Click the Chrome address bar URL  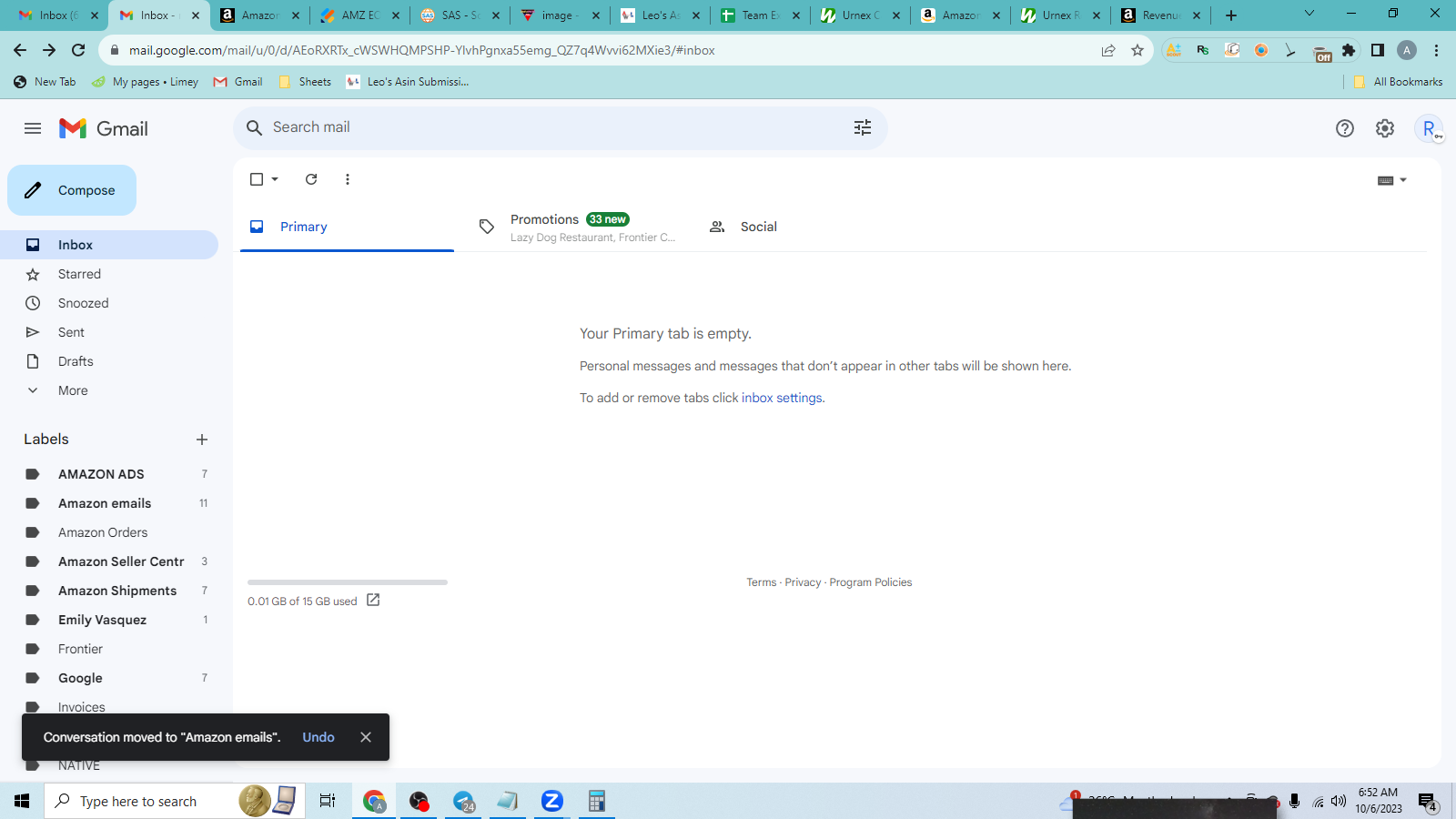coord(422,50)
